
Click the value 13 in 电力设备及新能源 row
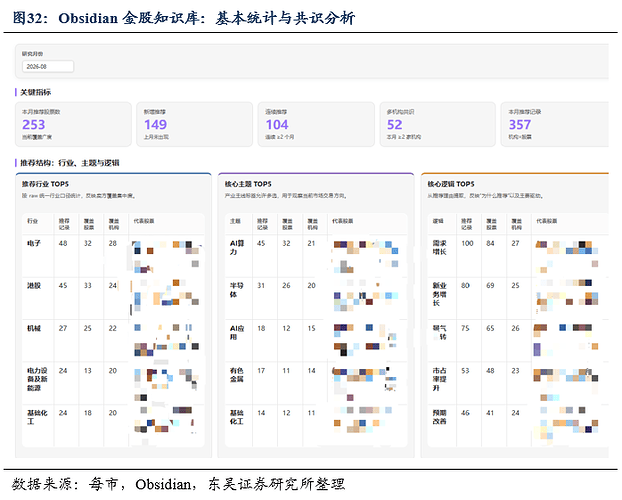click(88, 370)
